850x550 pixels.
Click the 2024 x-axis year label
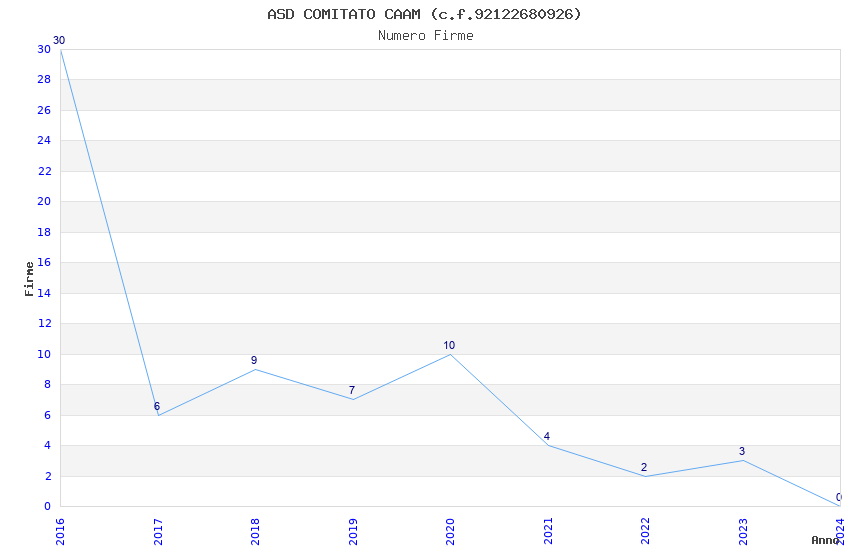(x=840, y=532)
